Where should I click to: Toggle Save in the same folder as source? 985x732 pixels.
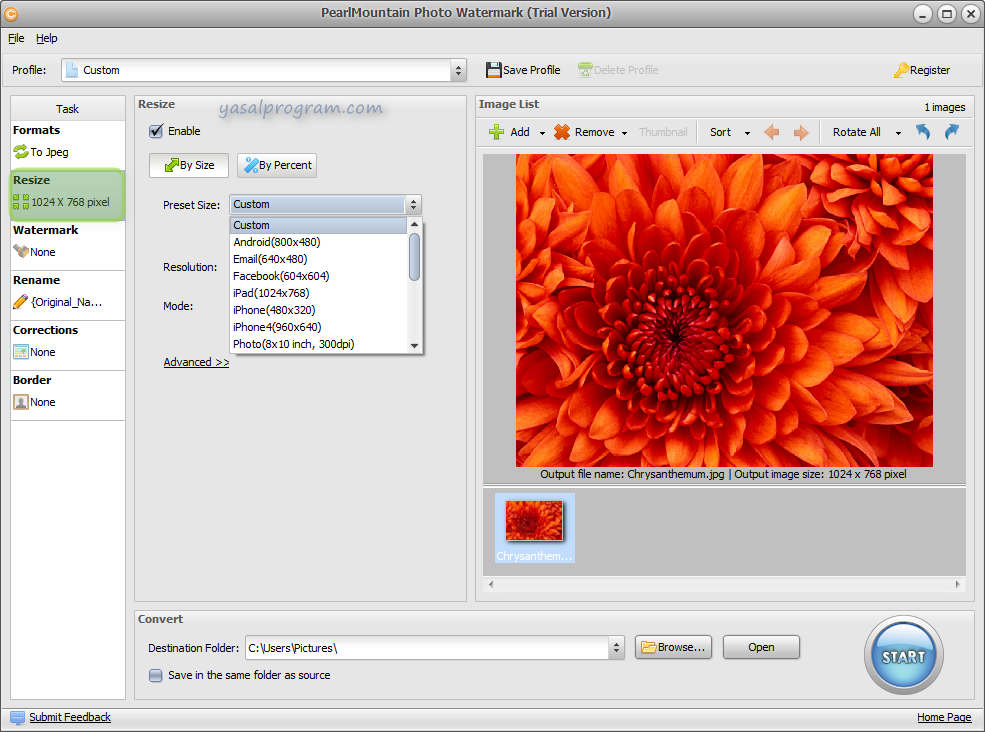pos(156,675)
